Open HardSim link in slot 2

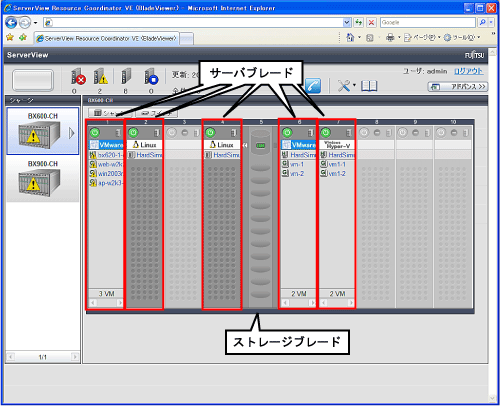(149, 155)
